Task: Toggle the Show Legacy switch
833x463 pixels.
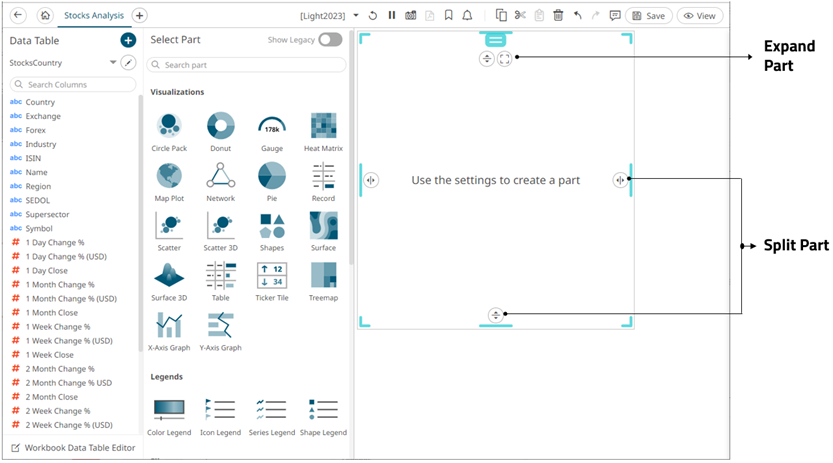Action: click(x=330, y=40)
